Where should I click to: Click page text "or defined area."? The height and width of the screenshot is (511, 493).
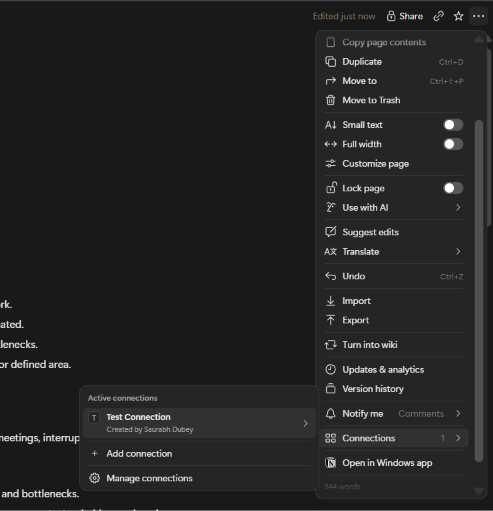click(35, 364)
